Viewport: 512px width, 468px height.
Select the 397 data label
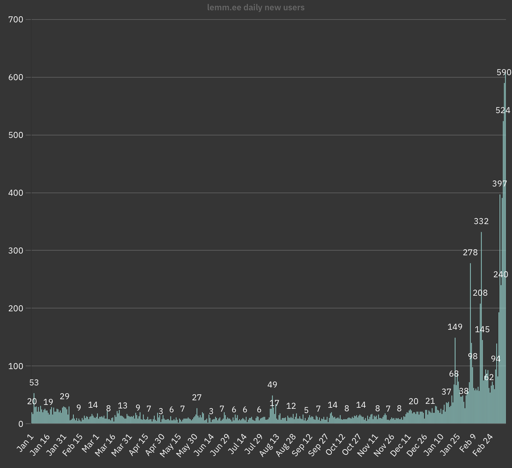[x=499, y=184]
